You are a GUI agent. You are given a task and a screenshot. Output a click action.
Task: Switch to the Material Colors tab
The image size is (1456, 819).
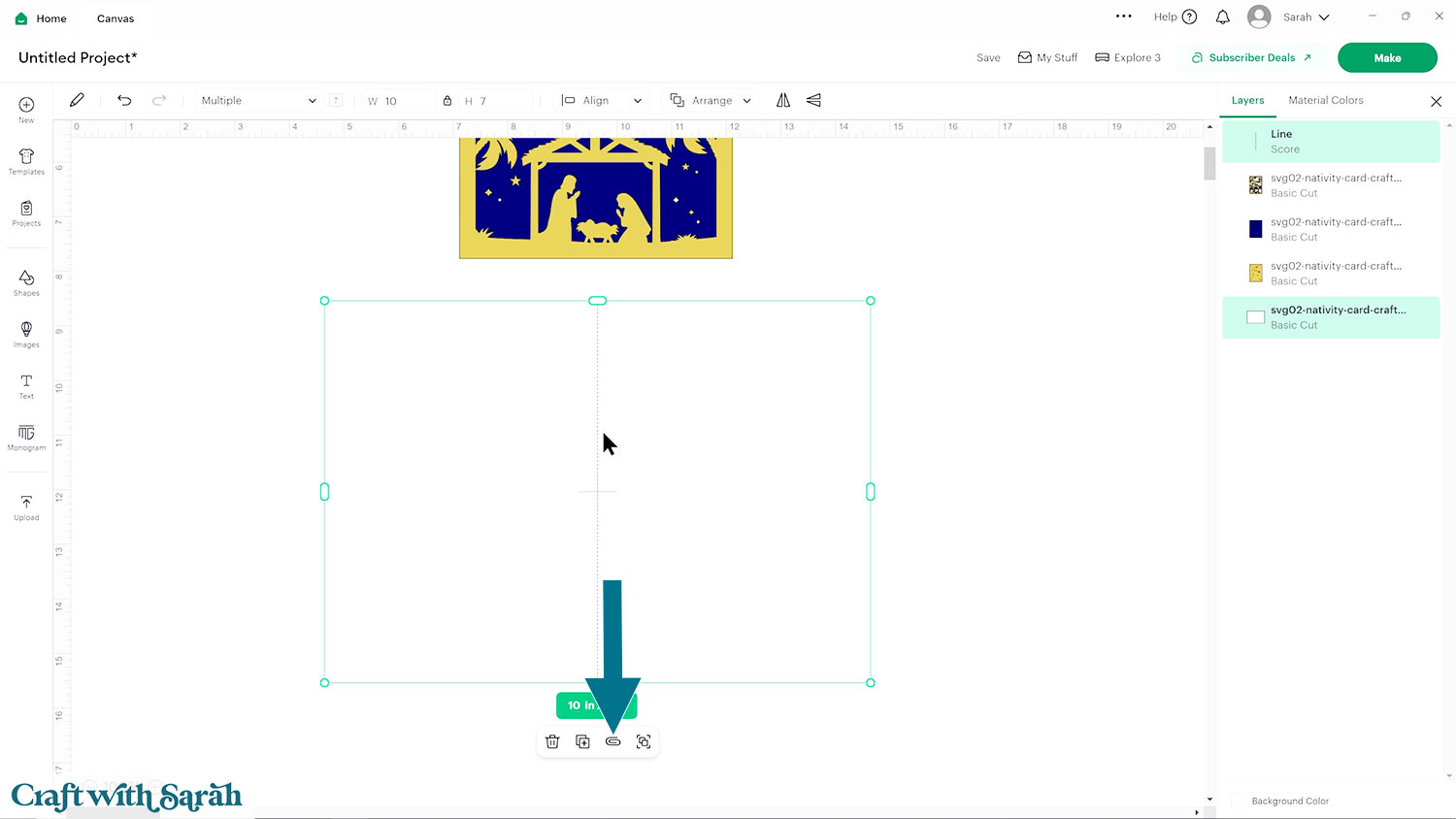pyautogui.click(x=1325, y=100)
